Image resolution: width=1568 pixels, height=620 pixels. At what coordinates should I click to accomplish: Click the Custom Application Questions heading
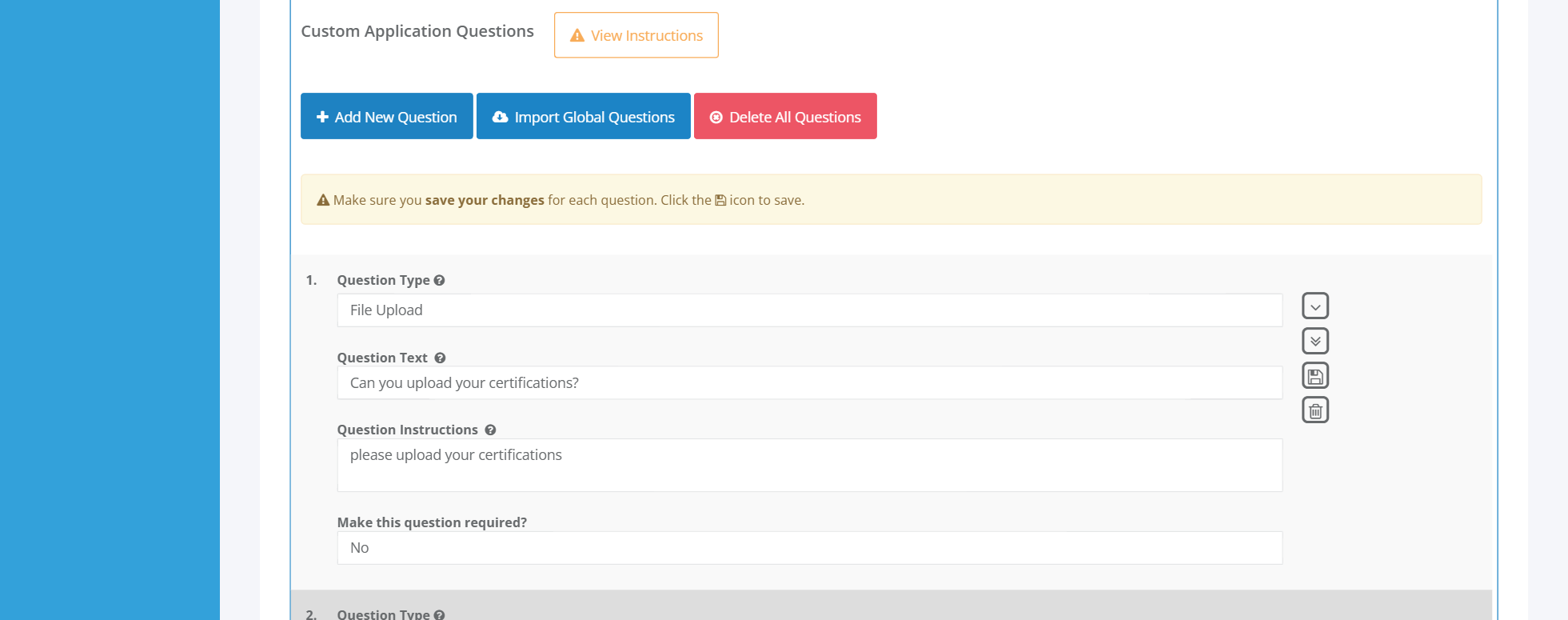pos(417,31)
